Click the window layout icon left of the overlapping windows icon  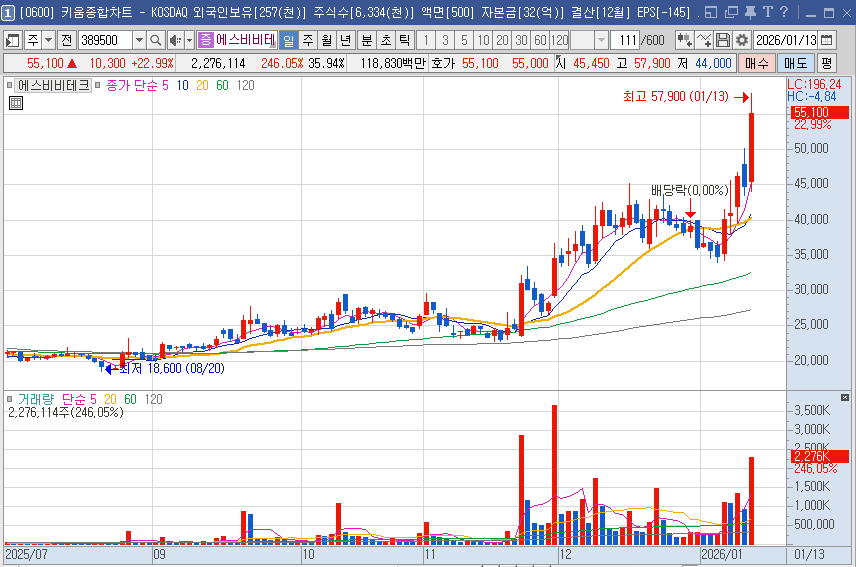coord(711,12)
